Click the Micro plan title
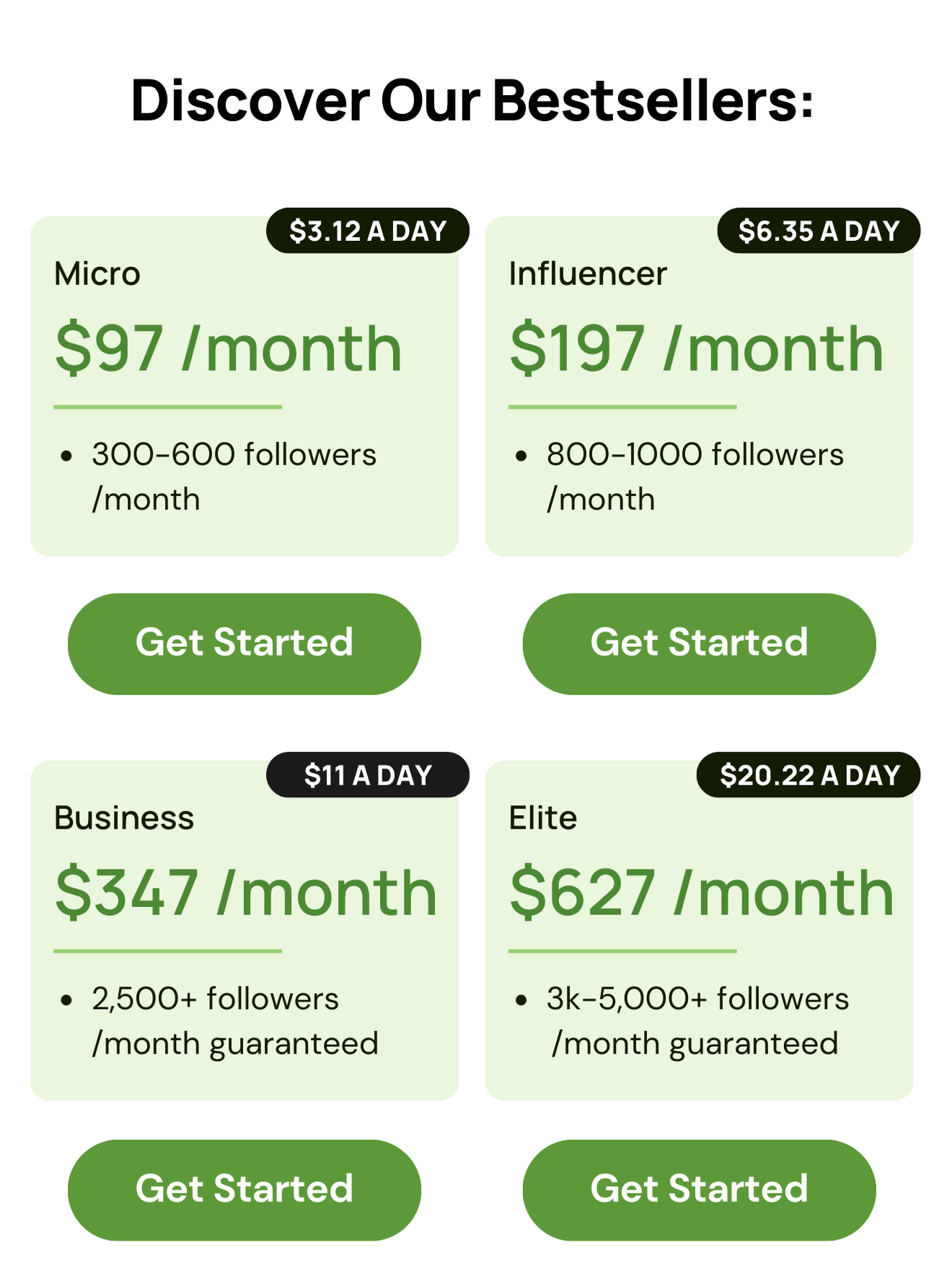 97,274
